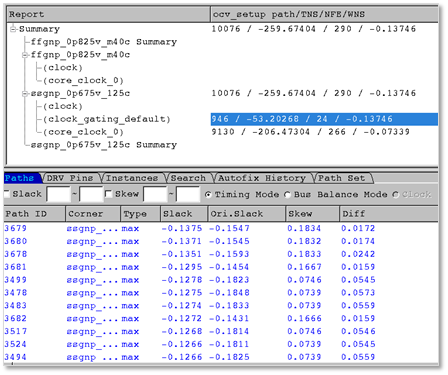Collapse the ffgnp_0p825v_m40c node
This screenshot has width=448, height=375.
pos(25,55)
